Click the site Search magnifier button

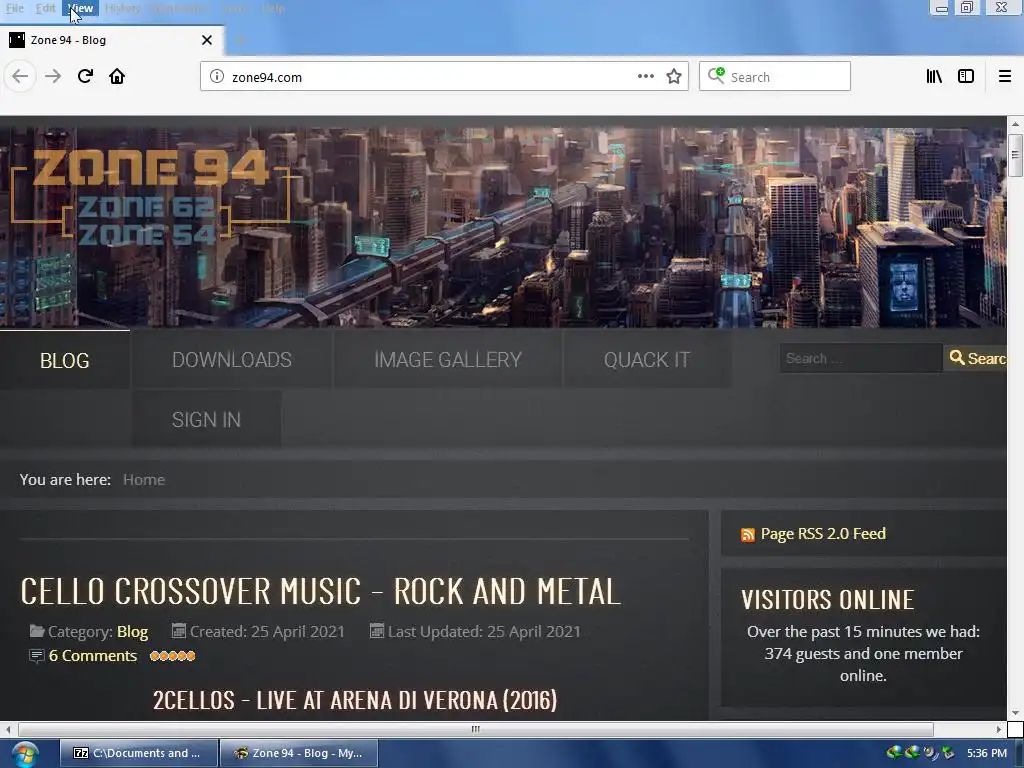click(x=978, y=358)
